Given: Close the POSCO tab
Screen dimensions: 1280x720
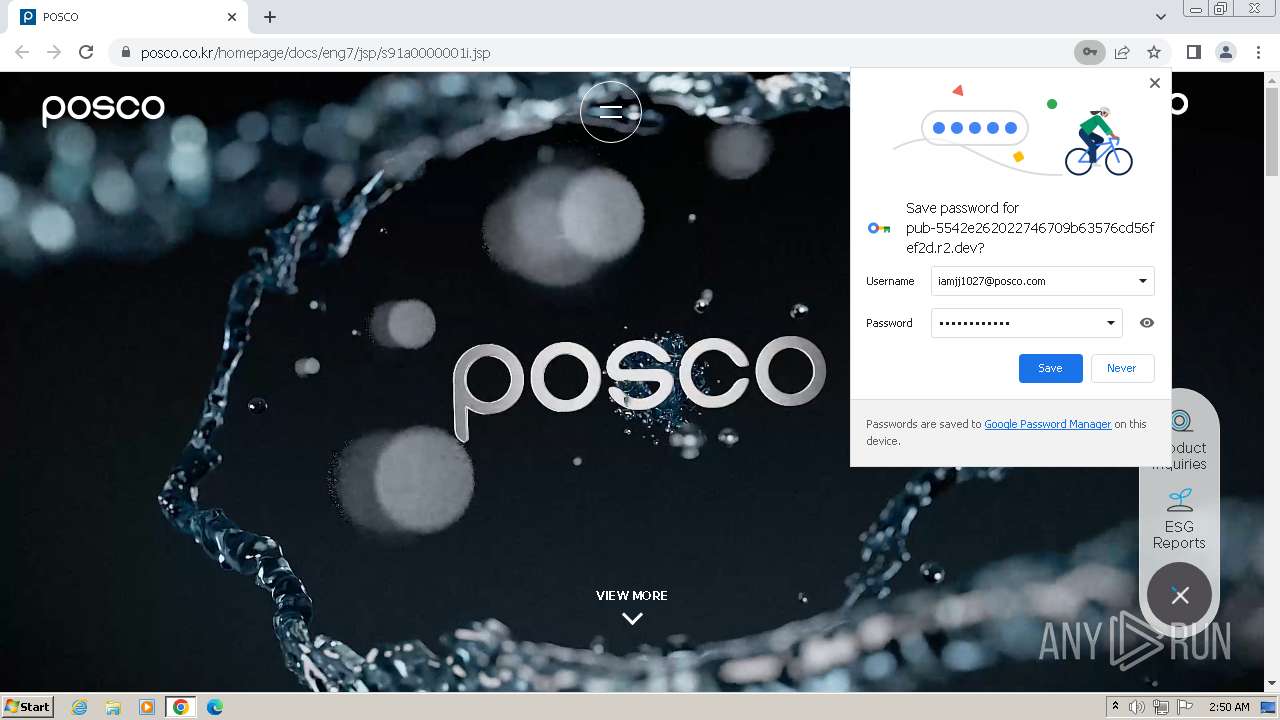Looking at the screenshot, I should (232, 17).
